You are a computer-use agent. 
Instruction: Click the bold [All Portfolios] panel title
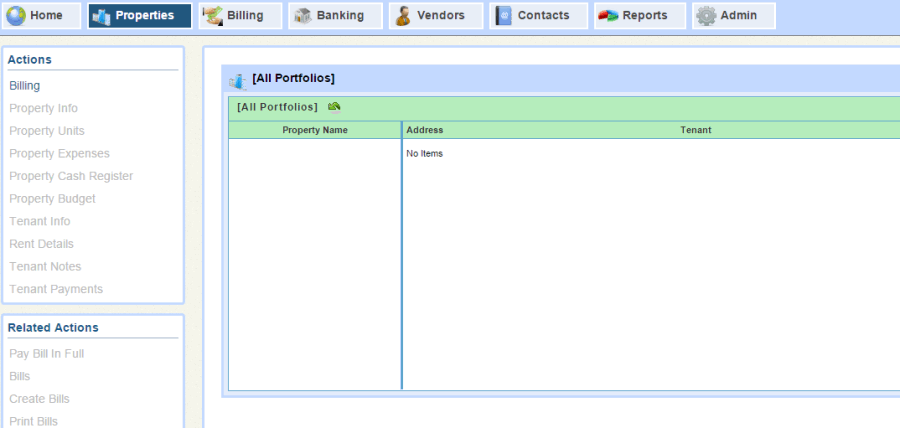(x=293, y=79)
